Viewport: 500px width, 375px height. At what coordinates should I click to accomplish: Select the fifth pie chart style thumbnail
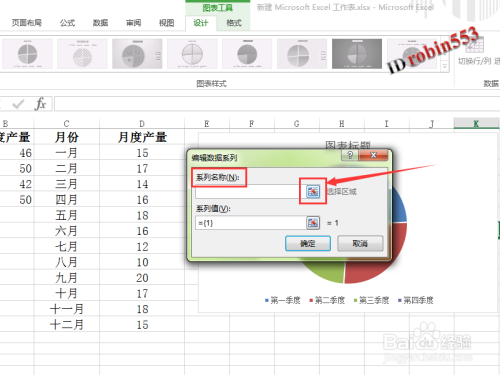(247, 54)
